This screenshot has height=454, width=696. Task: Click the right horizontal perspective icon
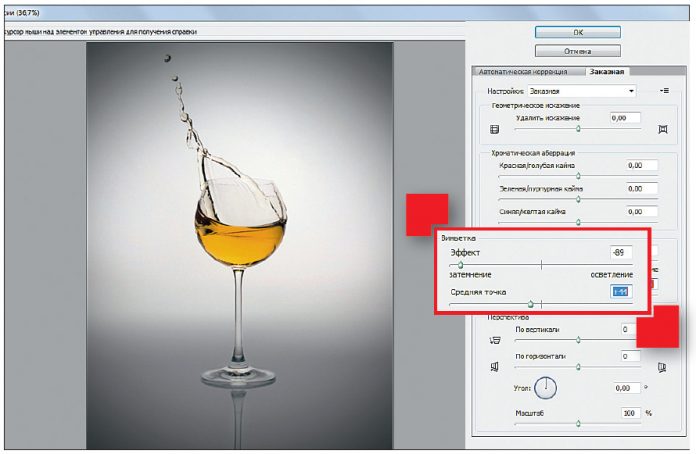click(662, 367)
